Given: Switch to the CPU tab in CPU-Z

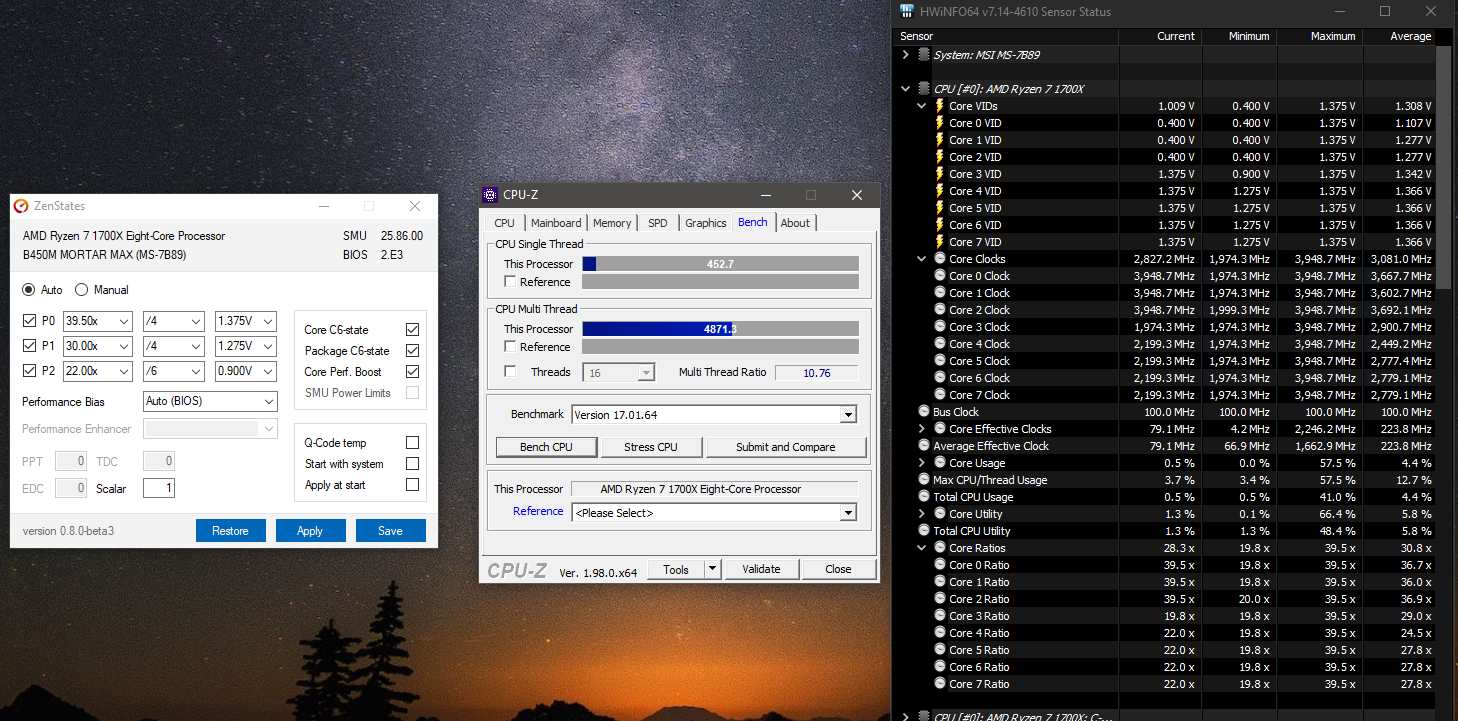Looking at the screenshot, I should pyautogui.click(x=505, y=223).
